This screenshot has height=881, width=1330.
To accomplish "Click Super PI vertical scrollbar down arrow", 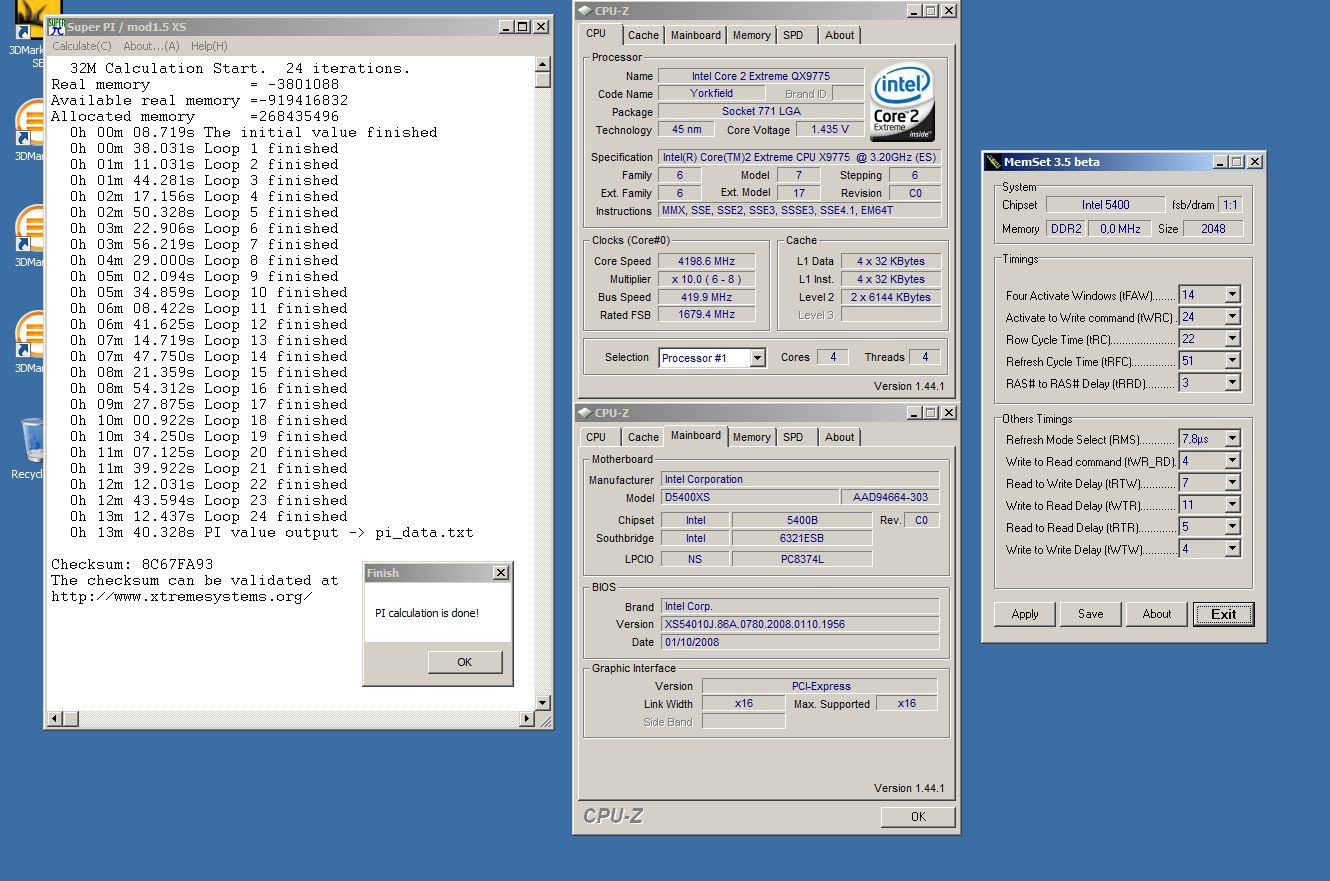I will tap(543, 703).
